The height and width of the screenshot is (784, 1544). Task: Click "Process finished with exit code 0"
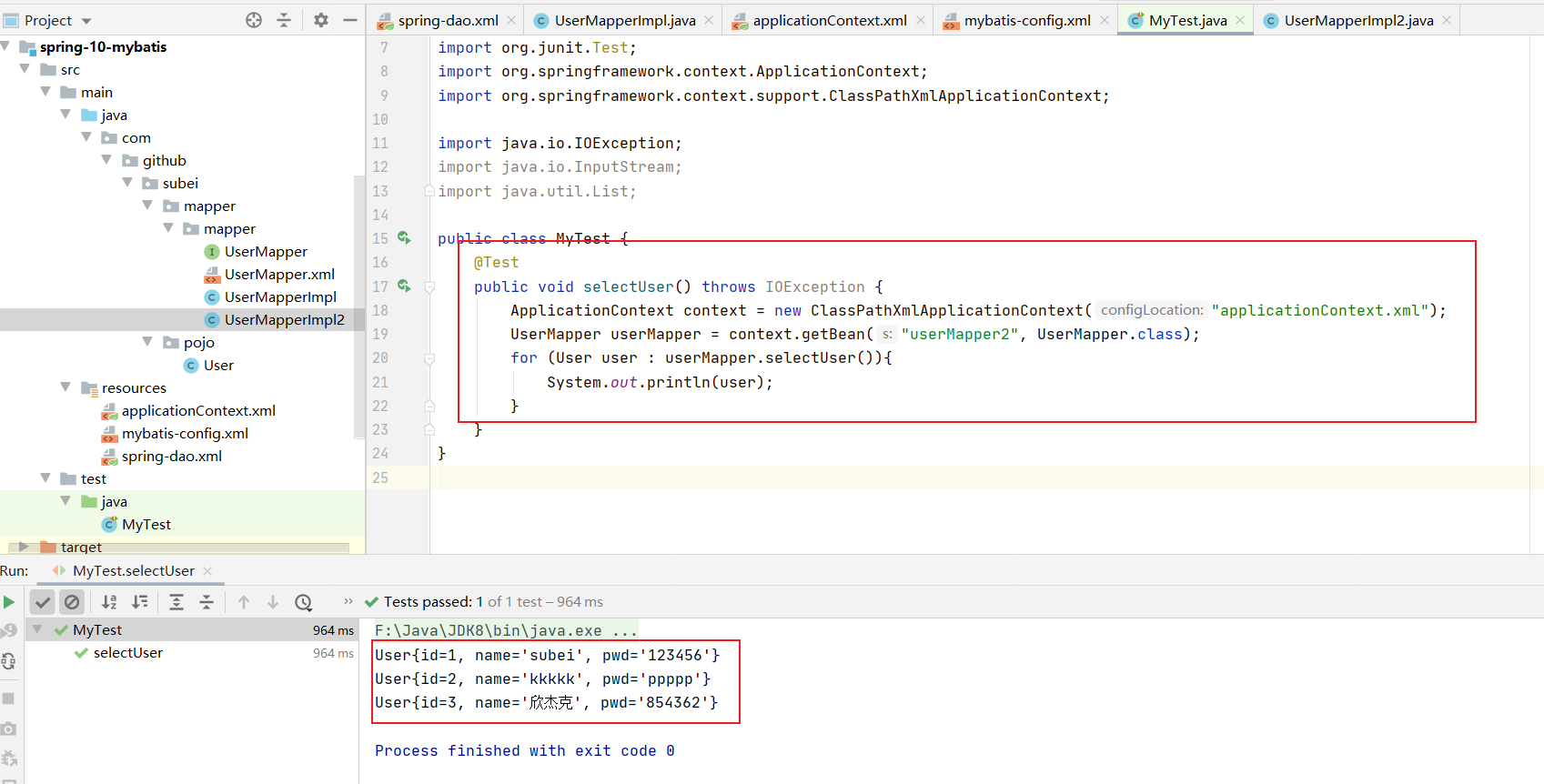point(525,750)
